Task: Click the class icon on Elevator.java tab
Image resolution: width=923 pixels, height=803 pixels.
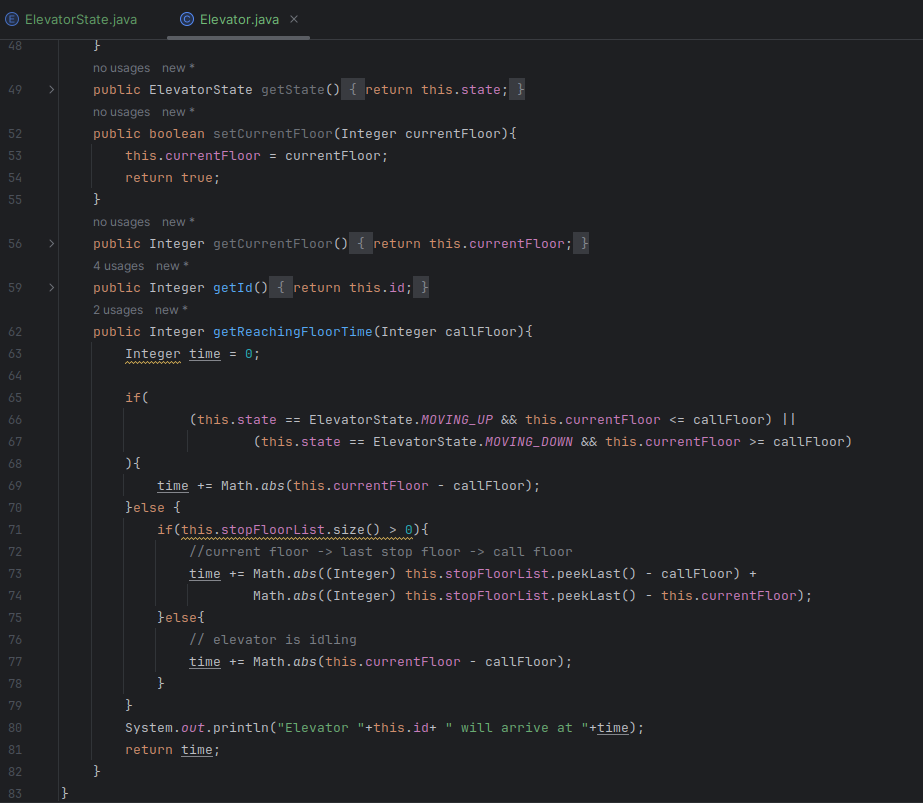Action: [x=187, y=19]
